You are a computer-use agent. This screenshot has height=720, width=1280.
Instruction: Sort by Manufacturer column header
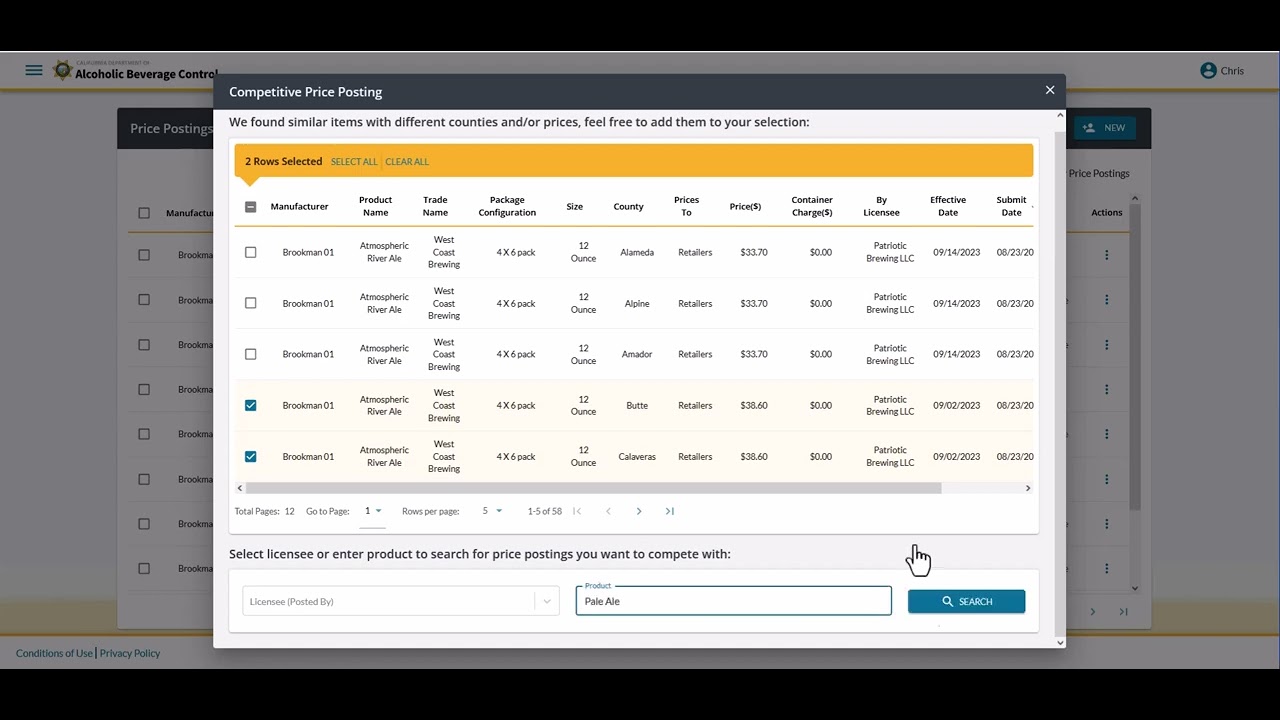pyautogui.click(x=299, y=206)
